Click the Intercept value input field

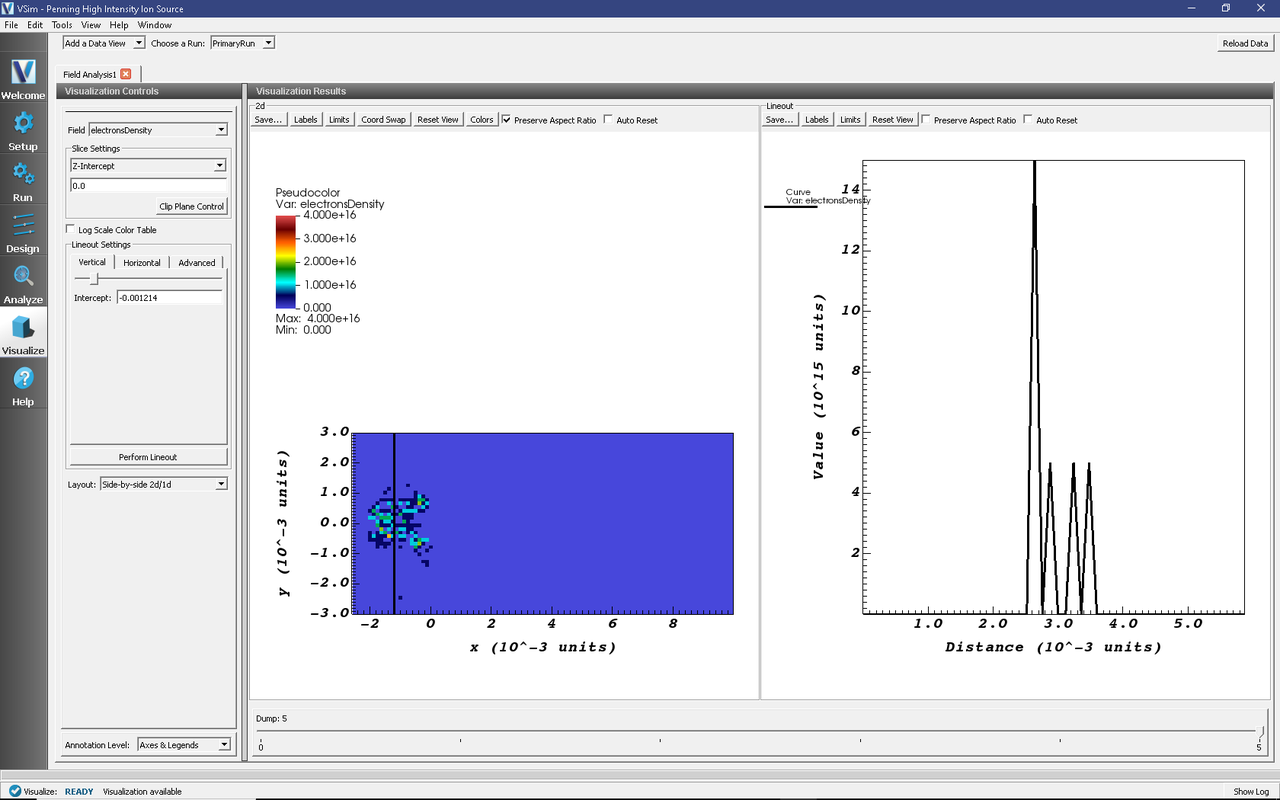[169, 298]
